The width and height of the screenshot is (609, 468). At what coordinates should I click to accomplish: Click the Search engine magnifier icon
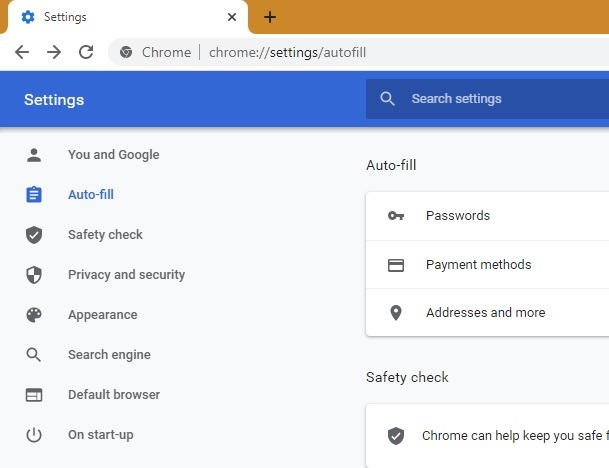click(x=34, y=355)
